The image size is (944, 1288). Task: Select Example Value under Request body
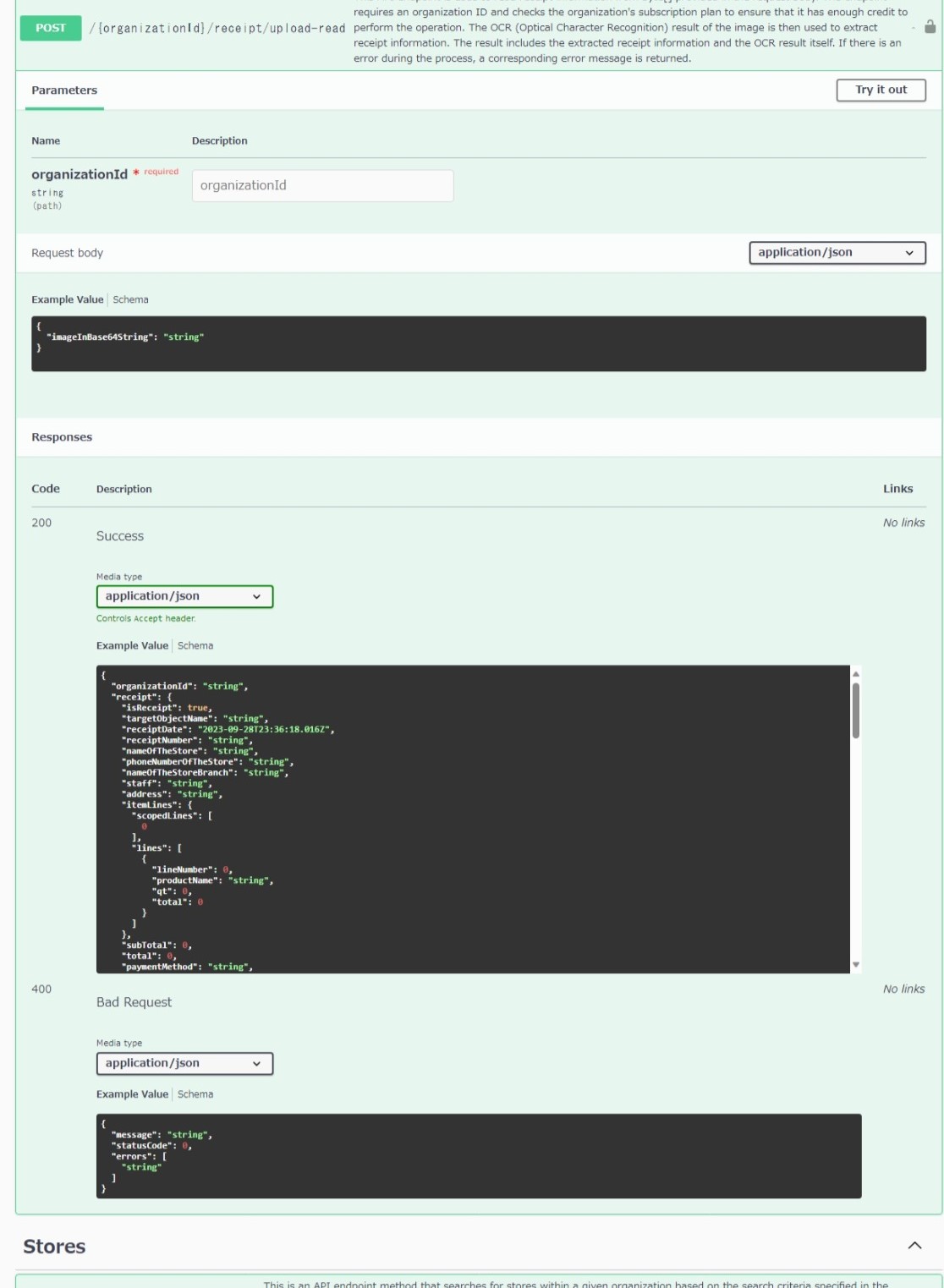coord(67,299)
